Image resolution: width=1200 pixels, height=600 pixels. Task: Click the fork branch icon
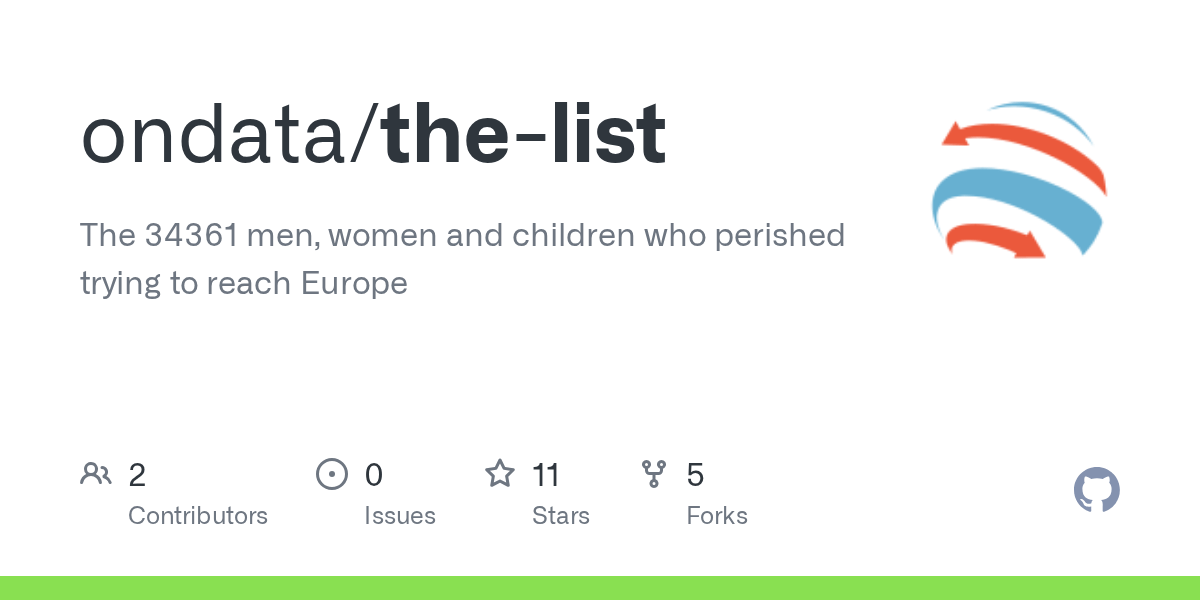pyautogui.click(x=654, y=474)
